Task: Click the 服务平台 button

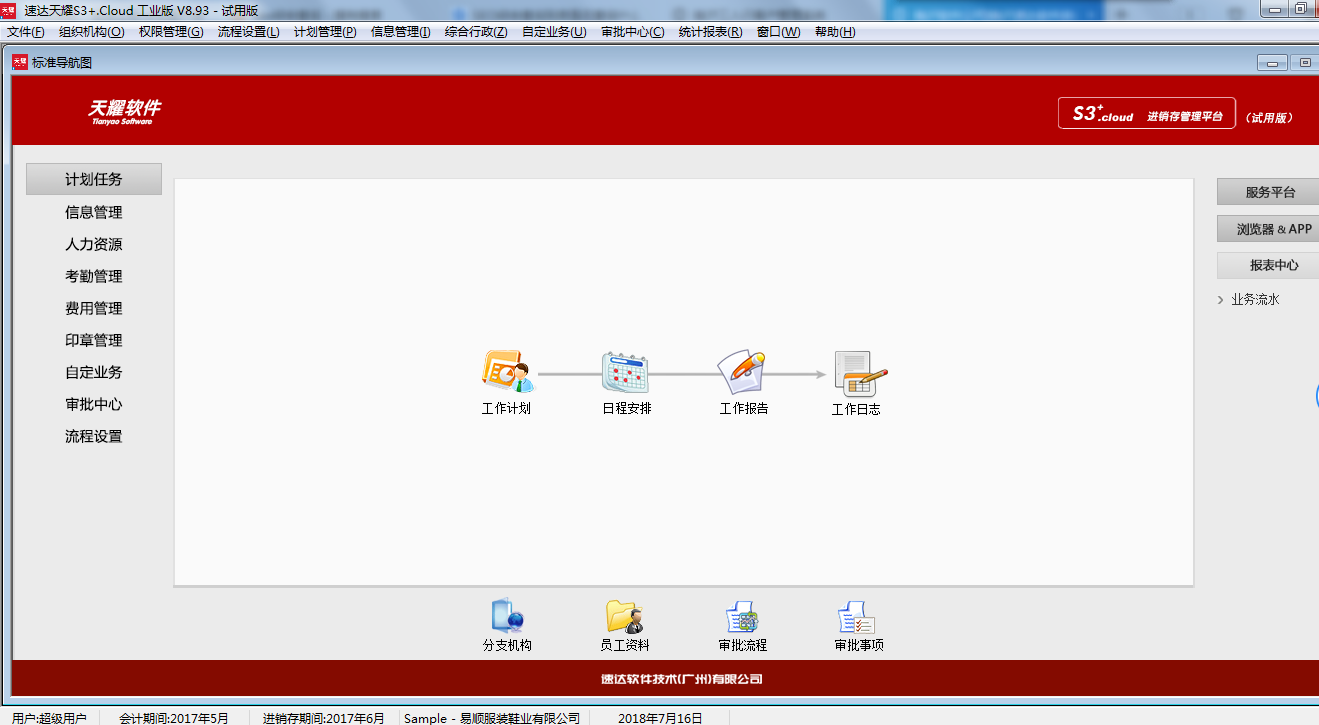Action: 1269,192
